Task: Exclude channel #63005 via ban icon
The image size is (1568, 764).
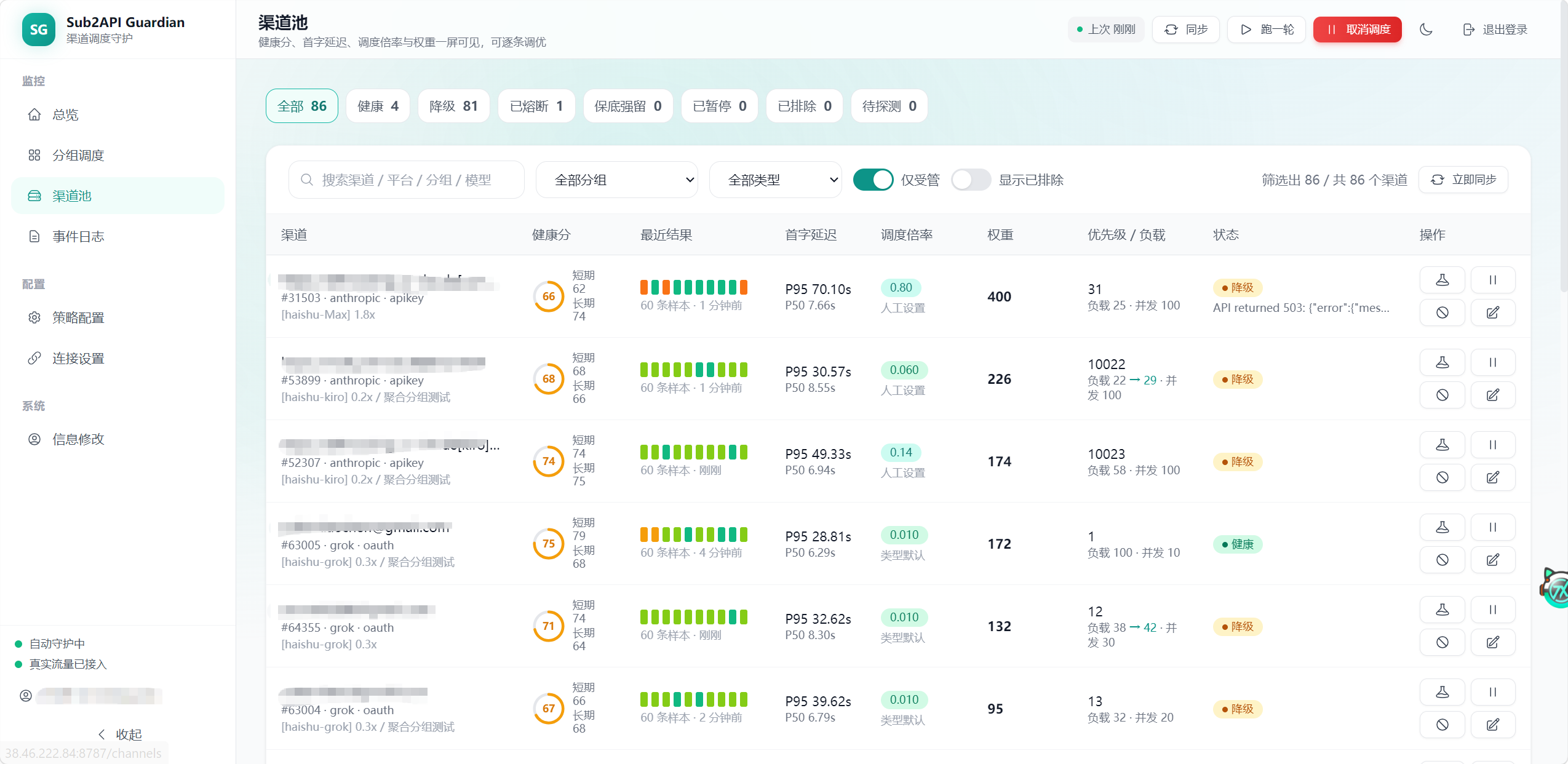Action: (1442, 560)
